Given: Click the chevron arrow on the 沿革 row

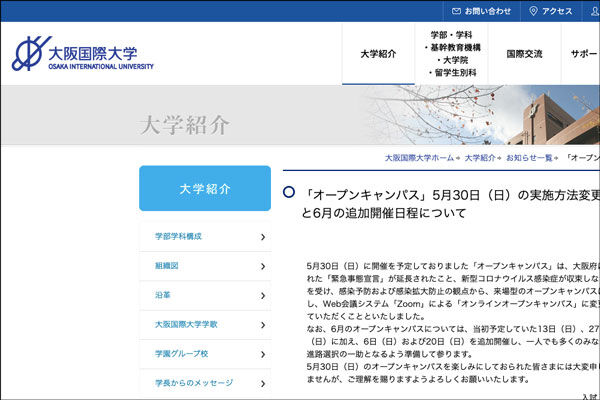Looking at the screenshot, I should [263, 296].
